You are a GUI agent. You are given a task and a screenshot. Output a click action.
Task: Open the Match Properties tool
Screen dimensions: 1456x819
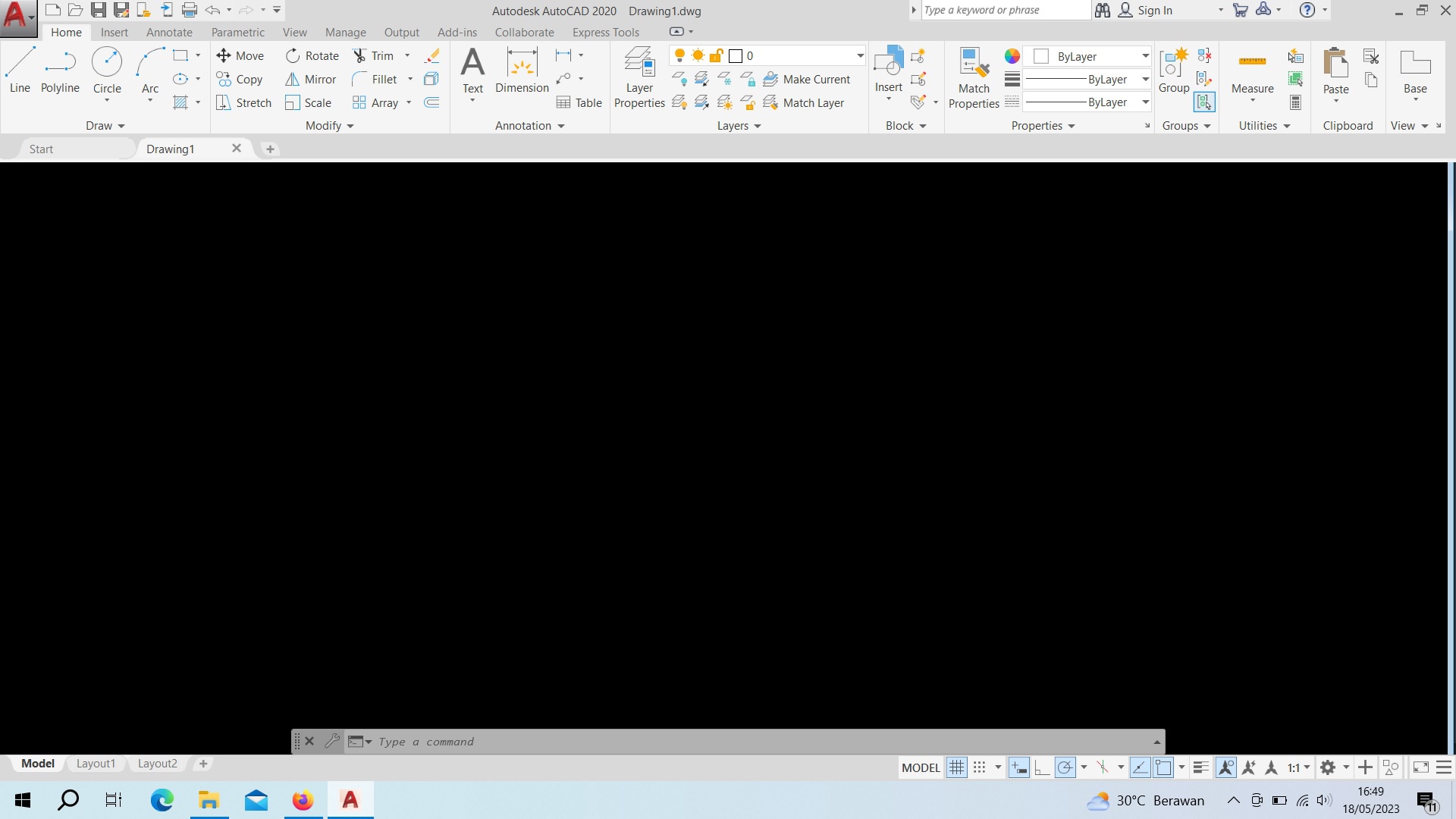(x=974, y=77)
